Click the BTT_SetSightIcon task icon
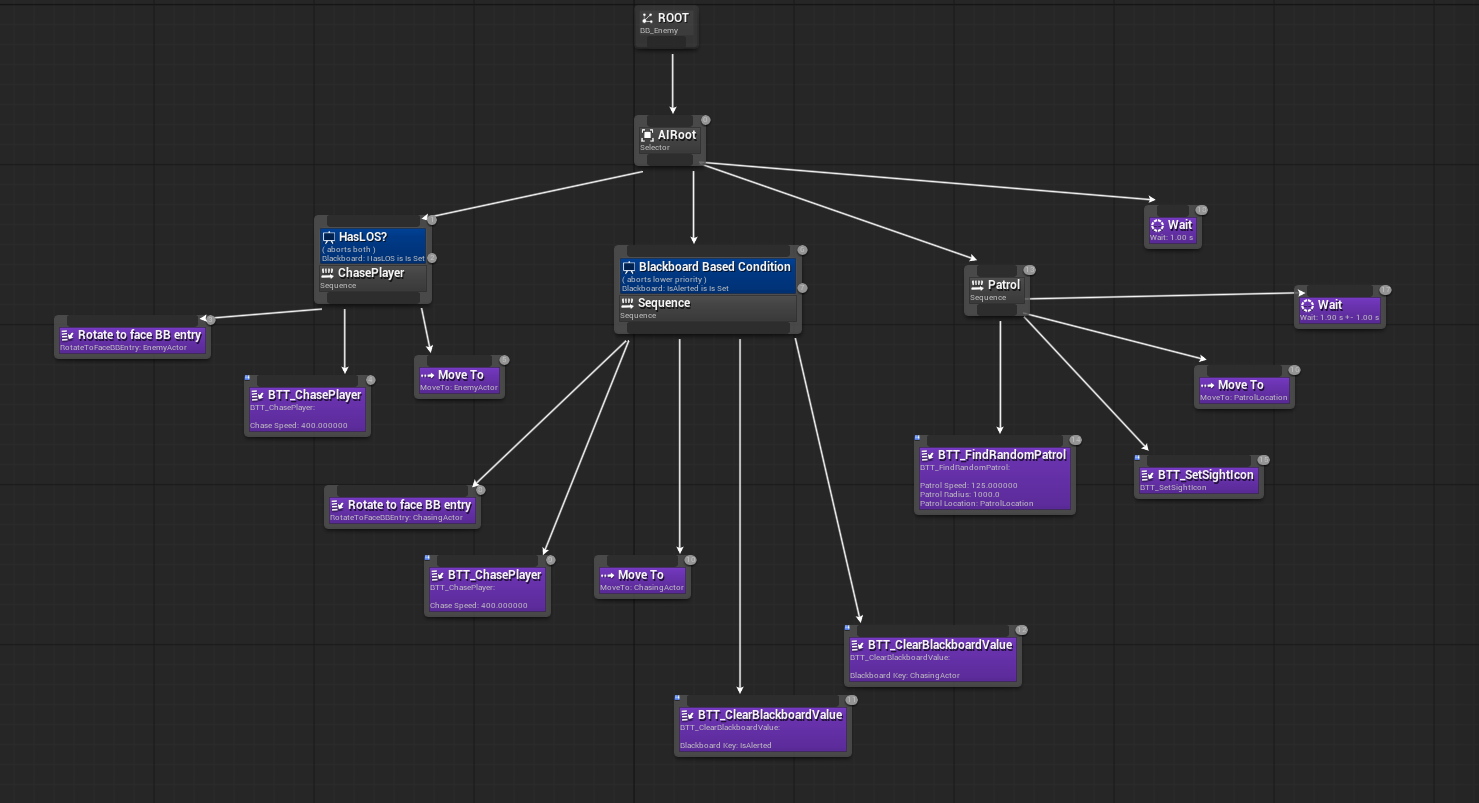The image size is (1479, 803). 1147,476
